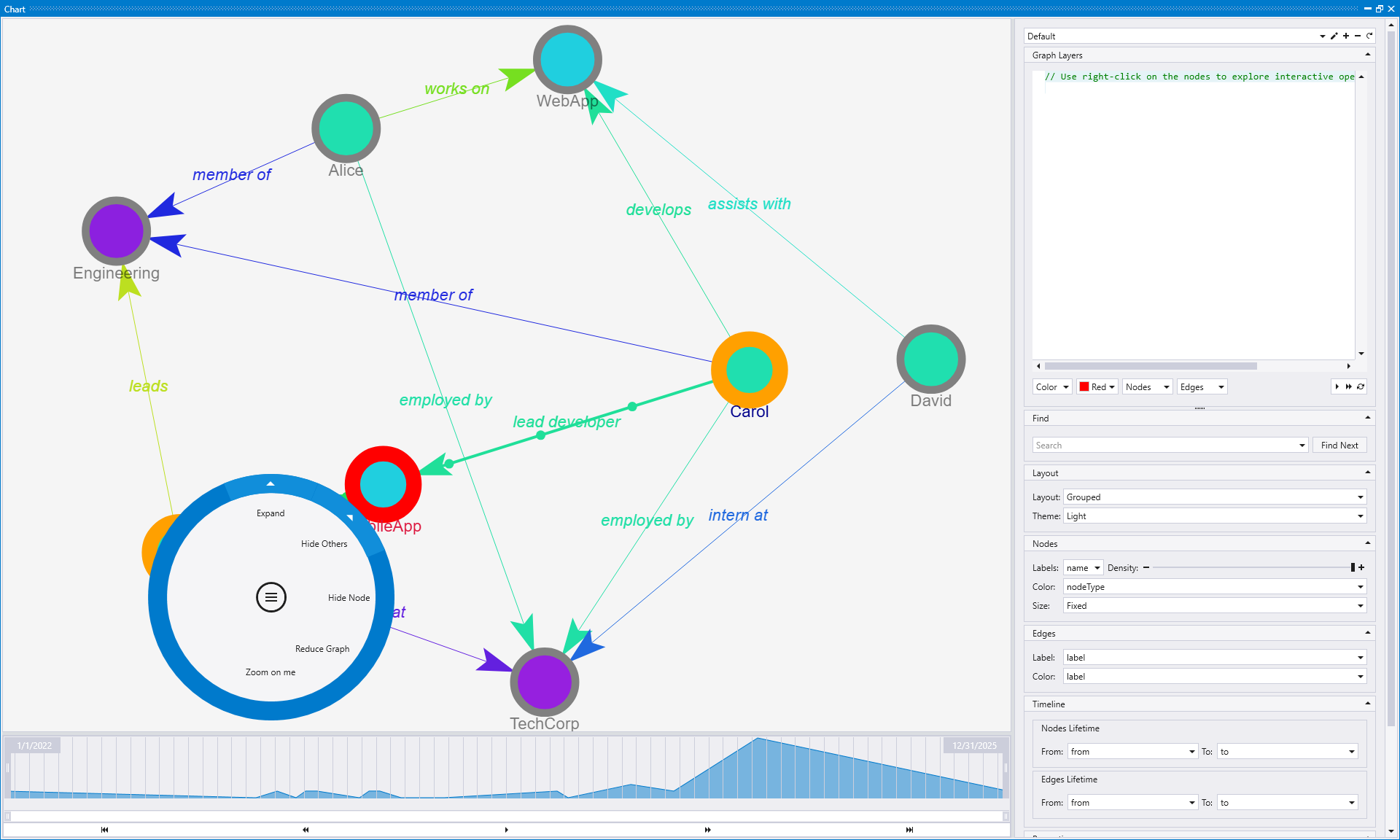Click the fast-forward run icon below Graph Layers
The width and height of the screenshot is (1400, 840).
[x=1348, y=386]
